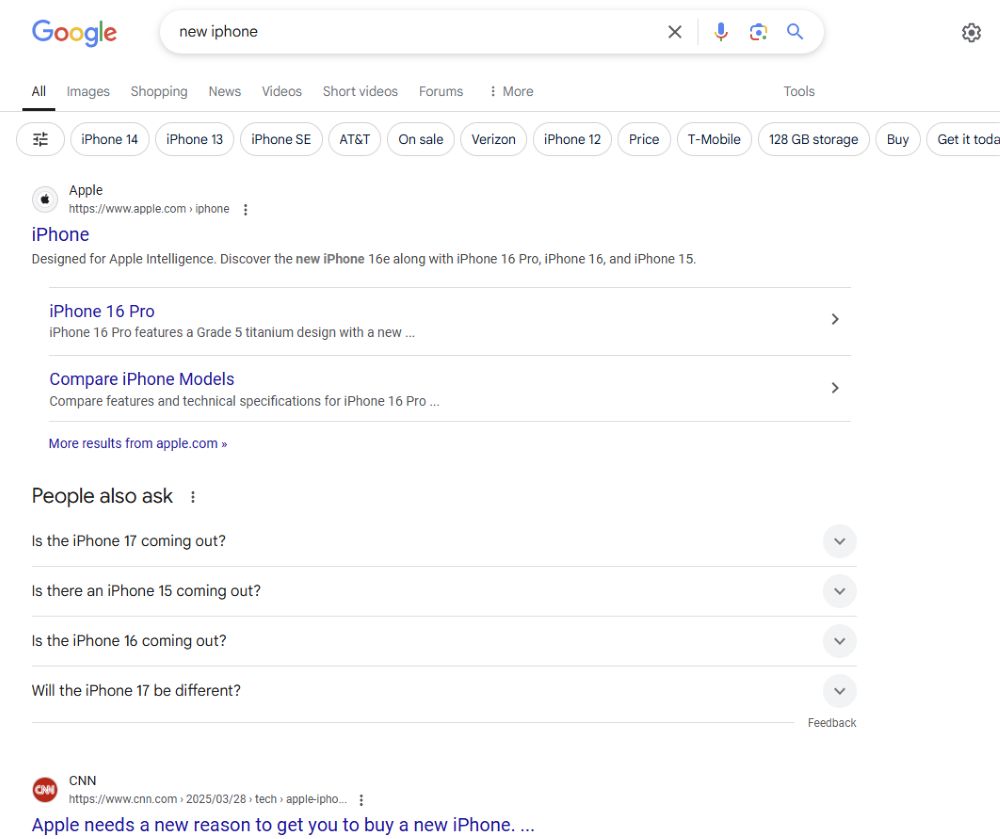Apply the Verizon filter chip
Screen dimensions: 1000x839
[x=494, y=139]
